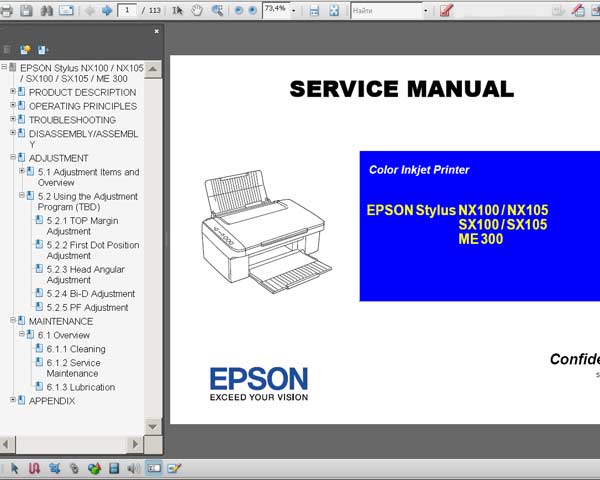This screenshot has width=600, height=480.
Task: Click the Fit Width scrolling-page icon
Action: [314, 11]
